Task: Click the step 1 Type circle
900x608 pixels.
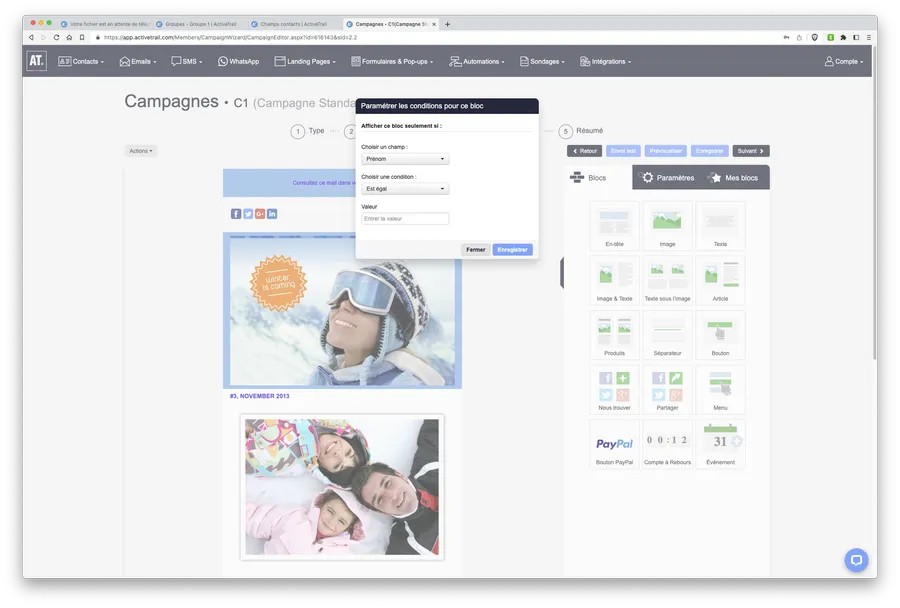Action: point(297,131)
